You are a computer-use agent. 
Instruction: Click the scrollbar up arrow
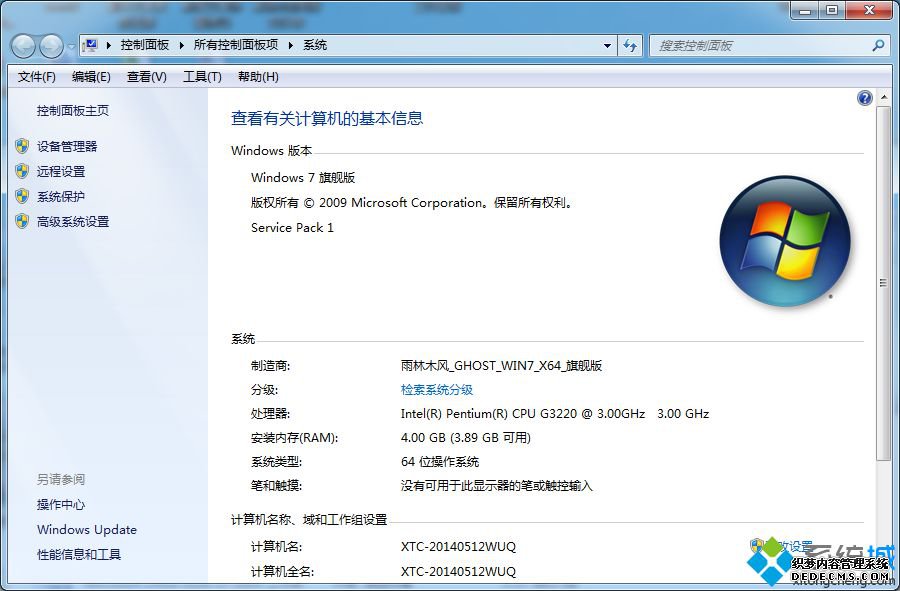pos(883,98)
